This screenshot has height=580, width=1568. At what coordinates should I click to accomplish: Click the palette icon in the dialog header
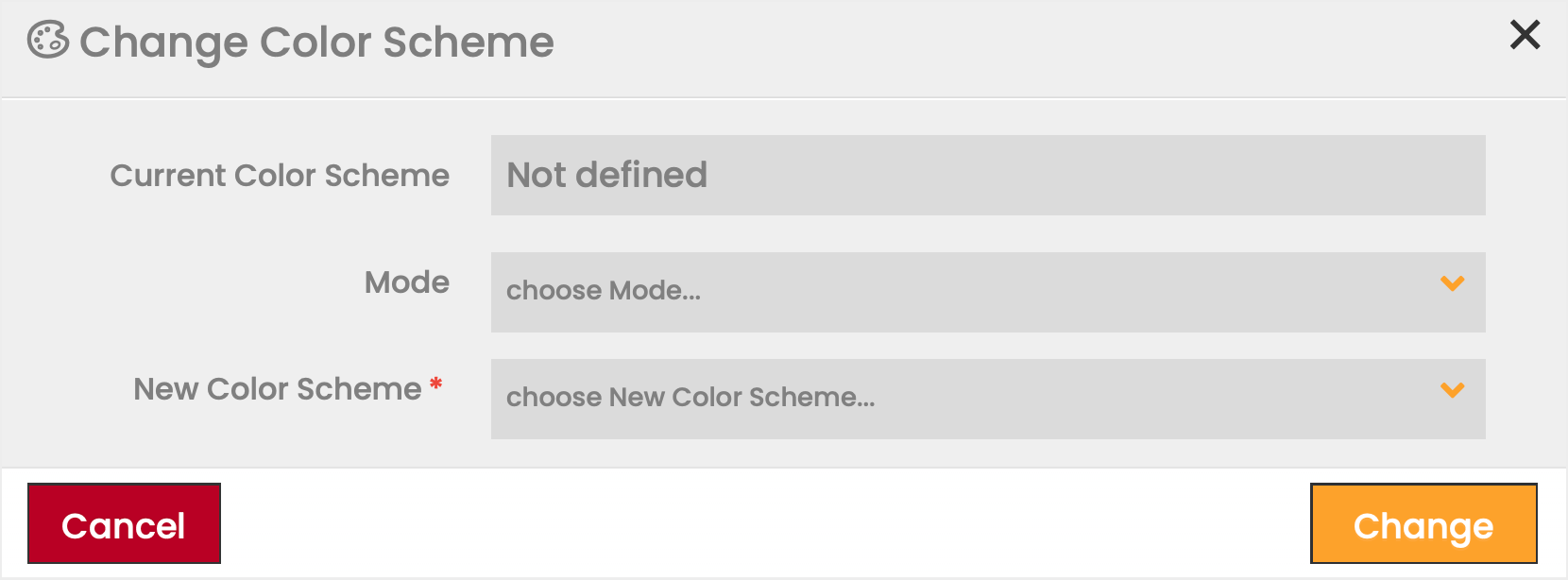[x=47, y=41]
